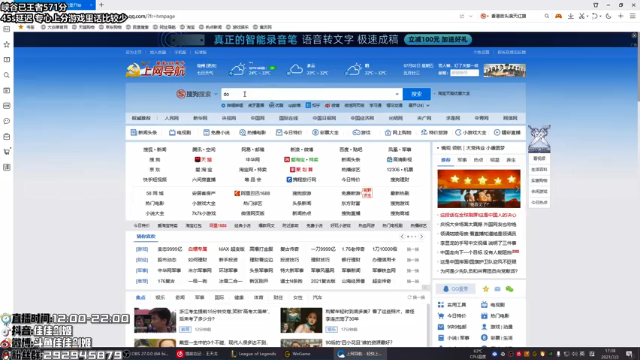The height and width of the screenshot is (360, 640).
Task: Click the 电视剧 category in the icon row
Action: [180, 133]
